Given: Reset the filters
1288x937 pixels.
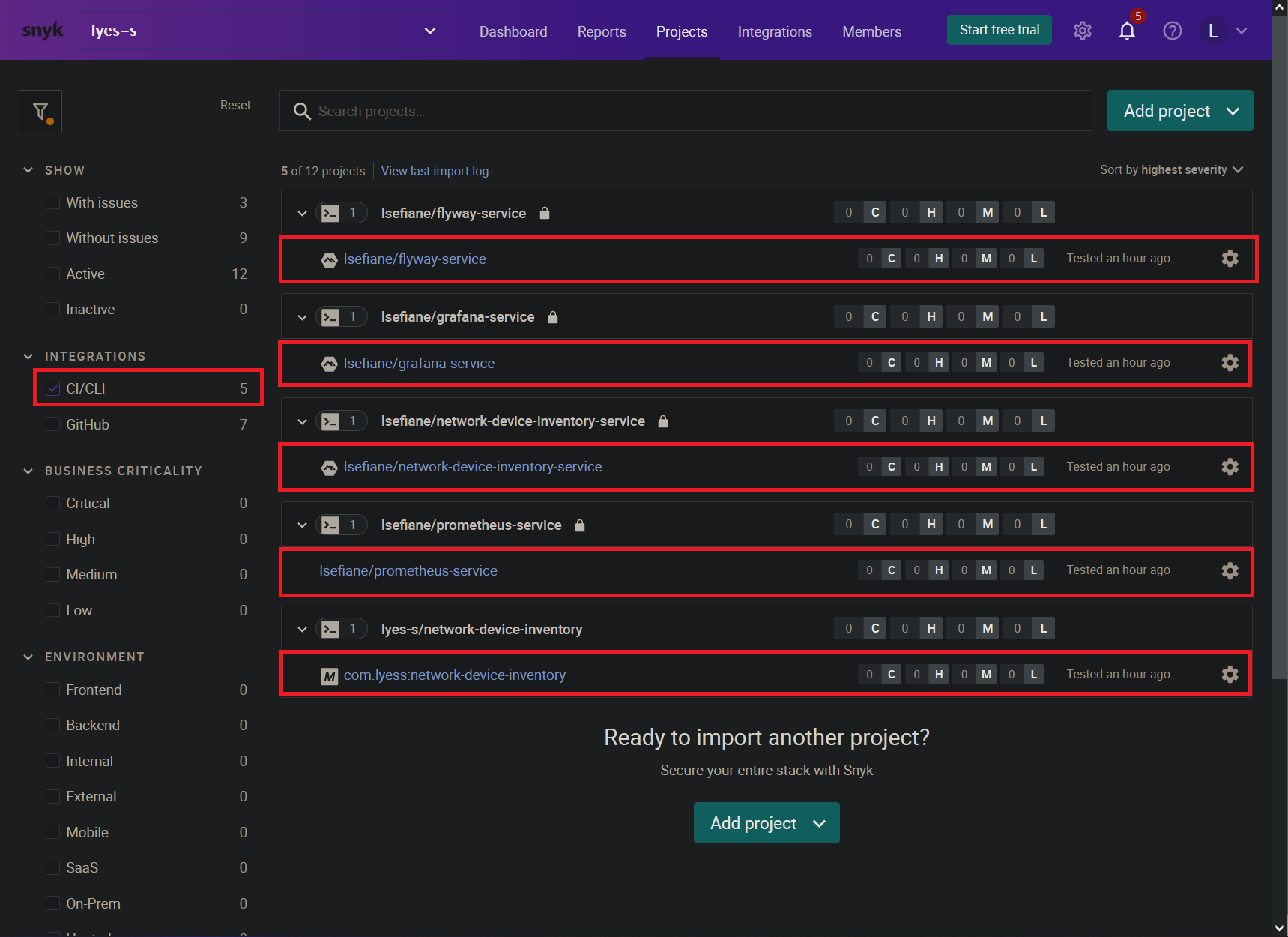Looking at the screenshot, I should [x=235, y=106].
